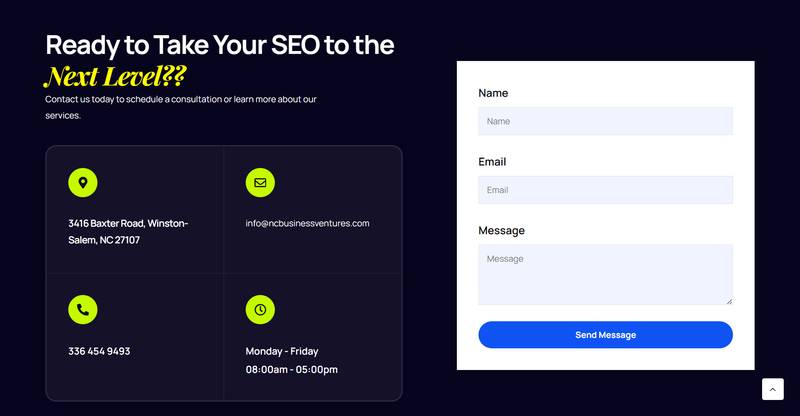Focus the Name input field

tap(605, 121)
